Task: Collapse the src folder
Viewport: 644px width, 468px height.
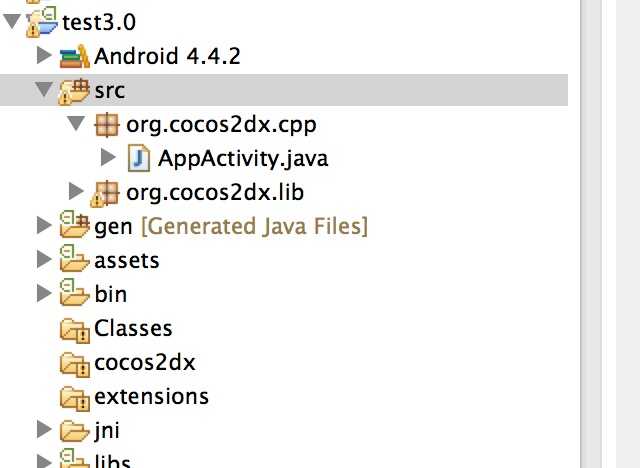Action: [x=44, y=89]
